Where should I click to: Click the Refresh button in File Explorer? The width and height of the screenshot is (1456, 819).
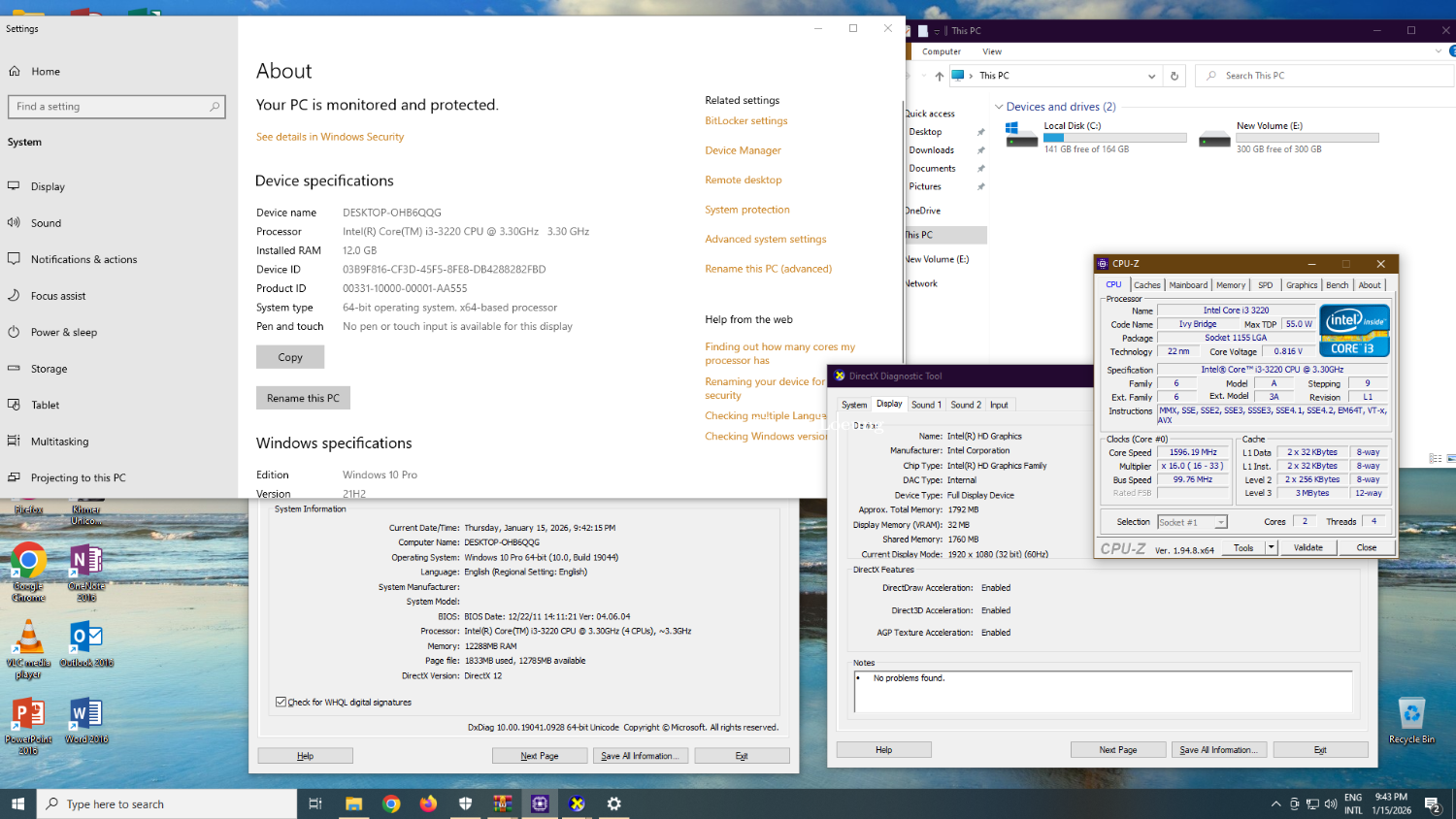point(1175,76)
